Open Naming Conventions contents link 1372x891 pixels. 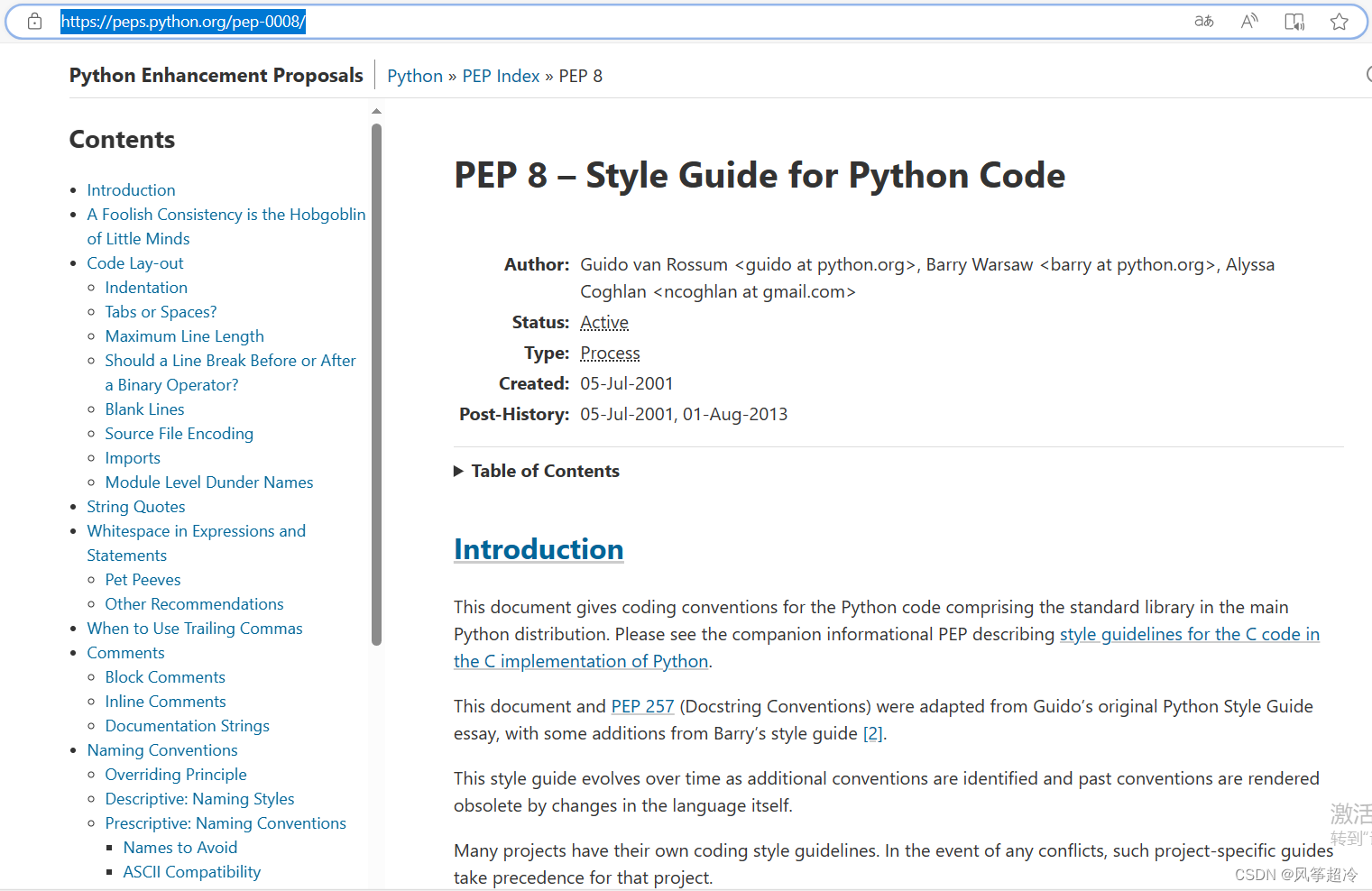[162, 750]
